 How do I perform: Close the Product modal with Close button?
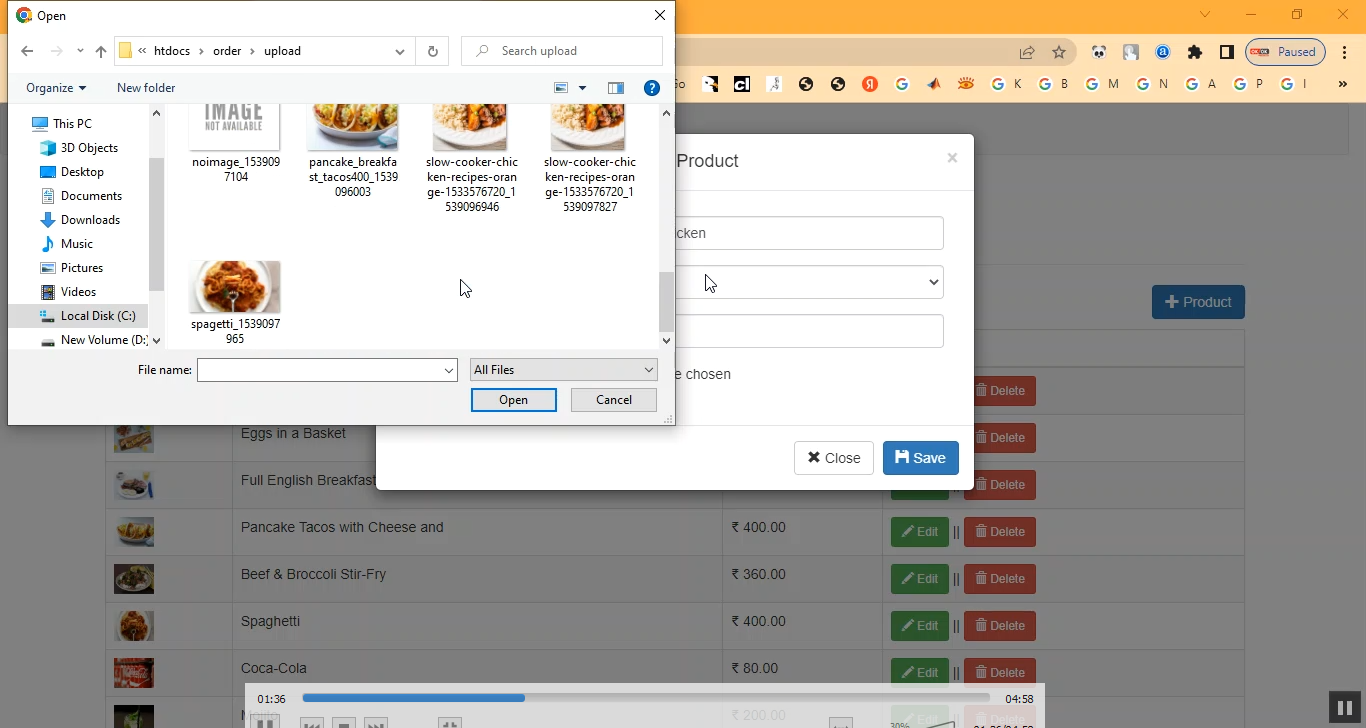click(834, 458)
